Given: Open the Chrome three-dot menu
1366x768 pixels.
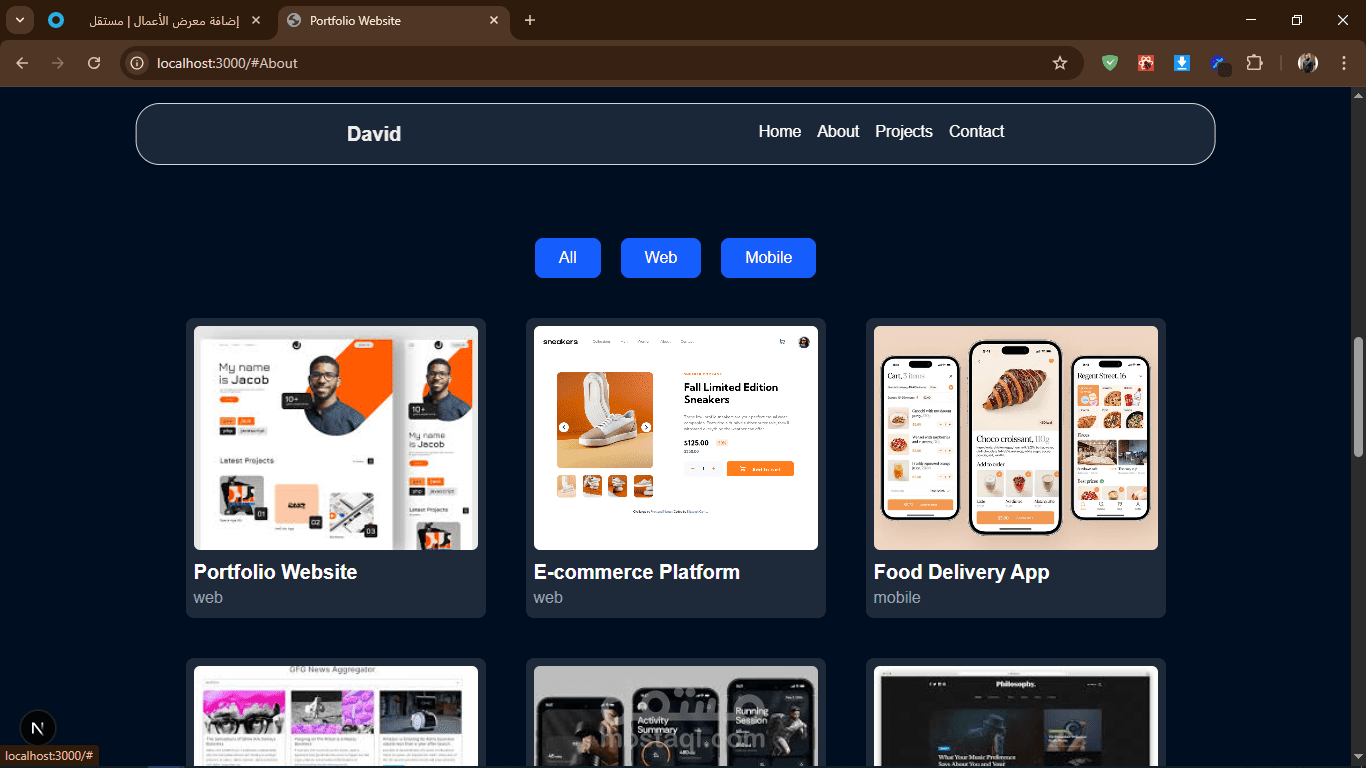Looking at the screenshot, I should (1342, 63).
